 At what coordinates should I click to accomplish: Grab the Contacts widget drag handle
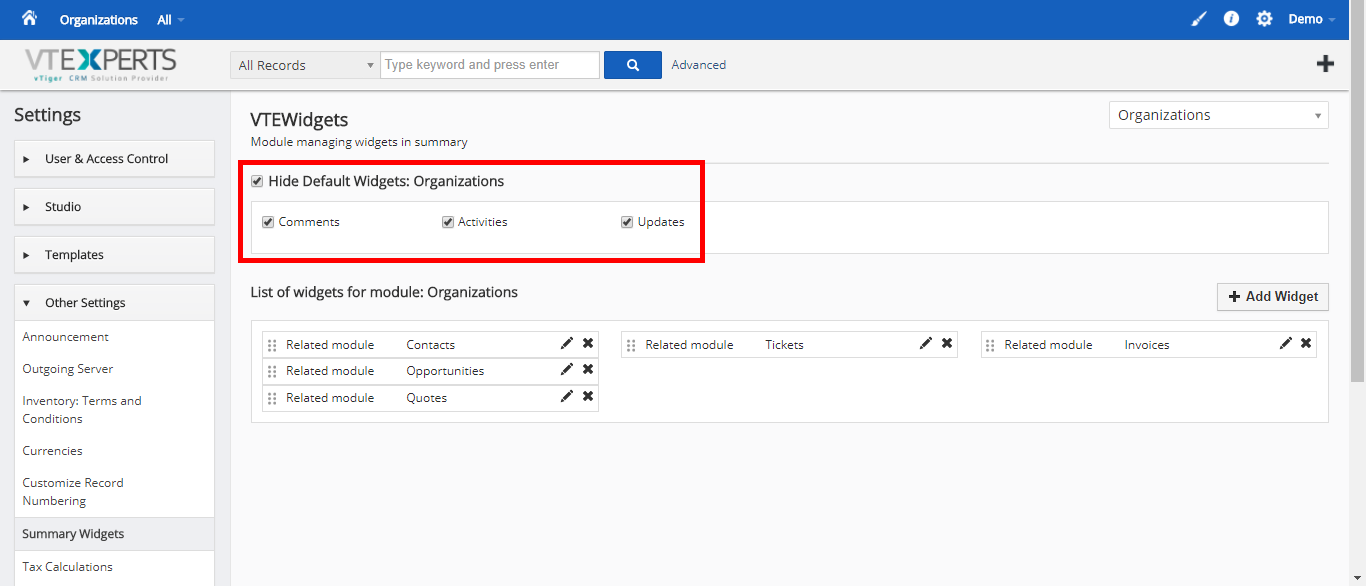tap(272, 345)
